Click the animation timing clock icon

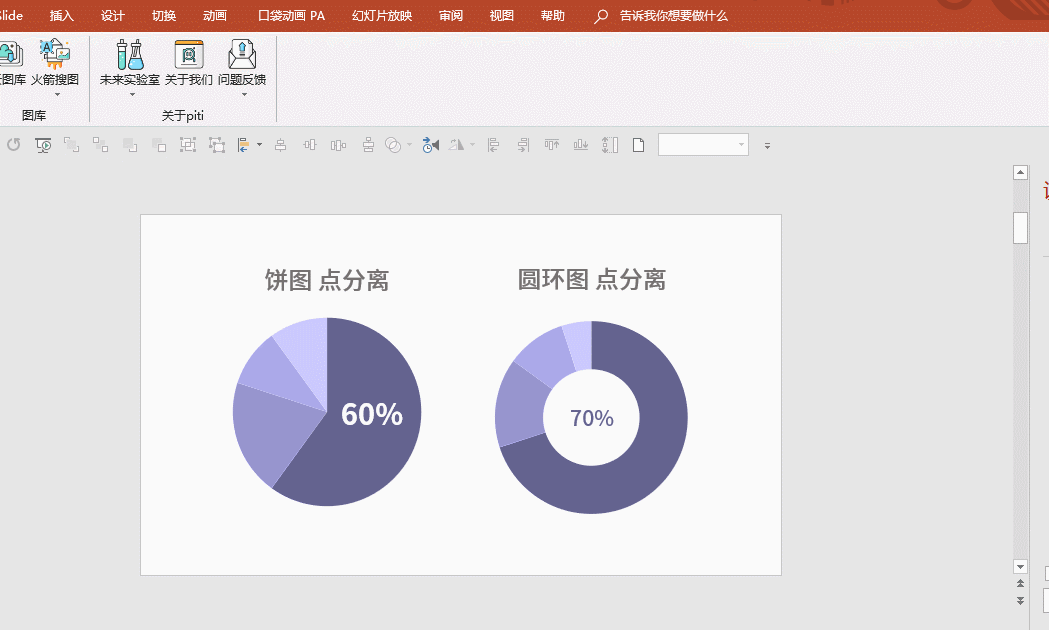click(x=430, y=144)
